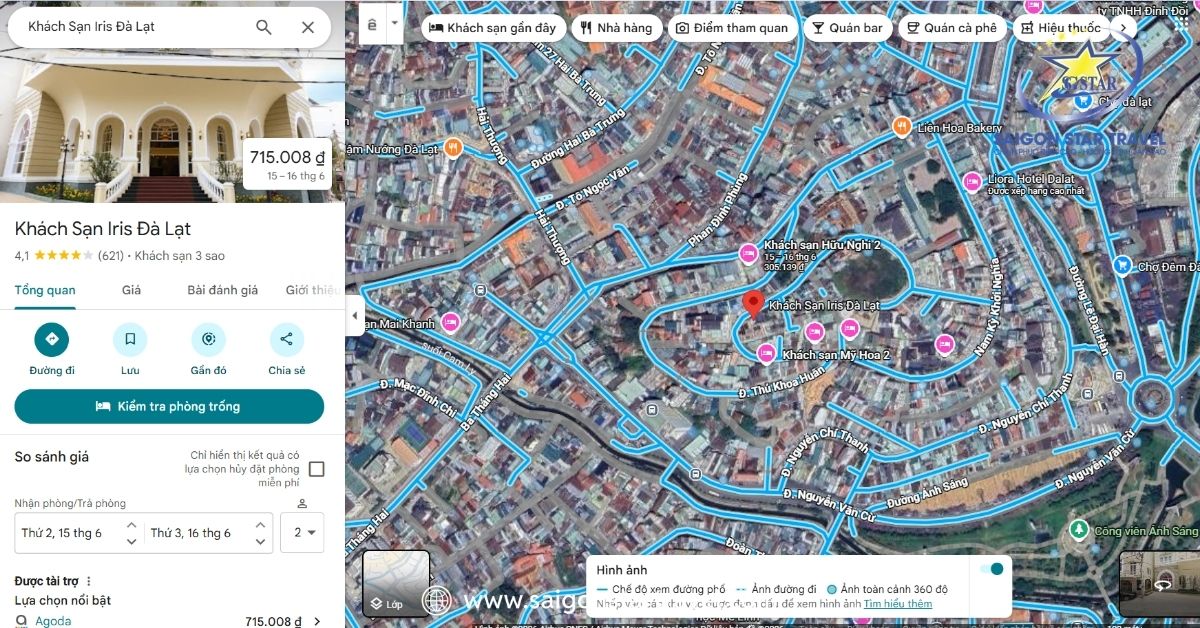Screen dimensions: 1200x628
Task: Decrease check-in date with down chevron
Action: [x=131, y=541]
